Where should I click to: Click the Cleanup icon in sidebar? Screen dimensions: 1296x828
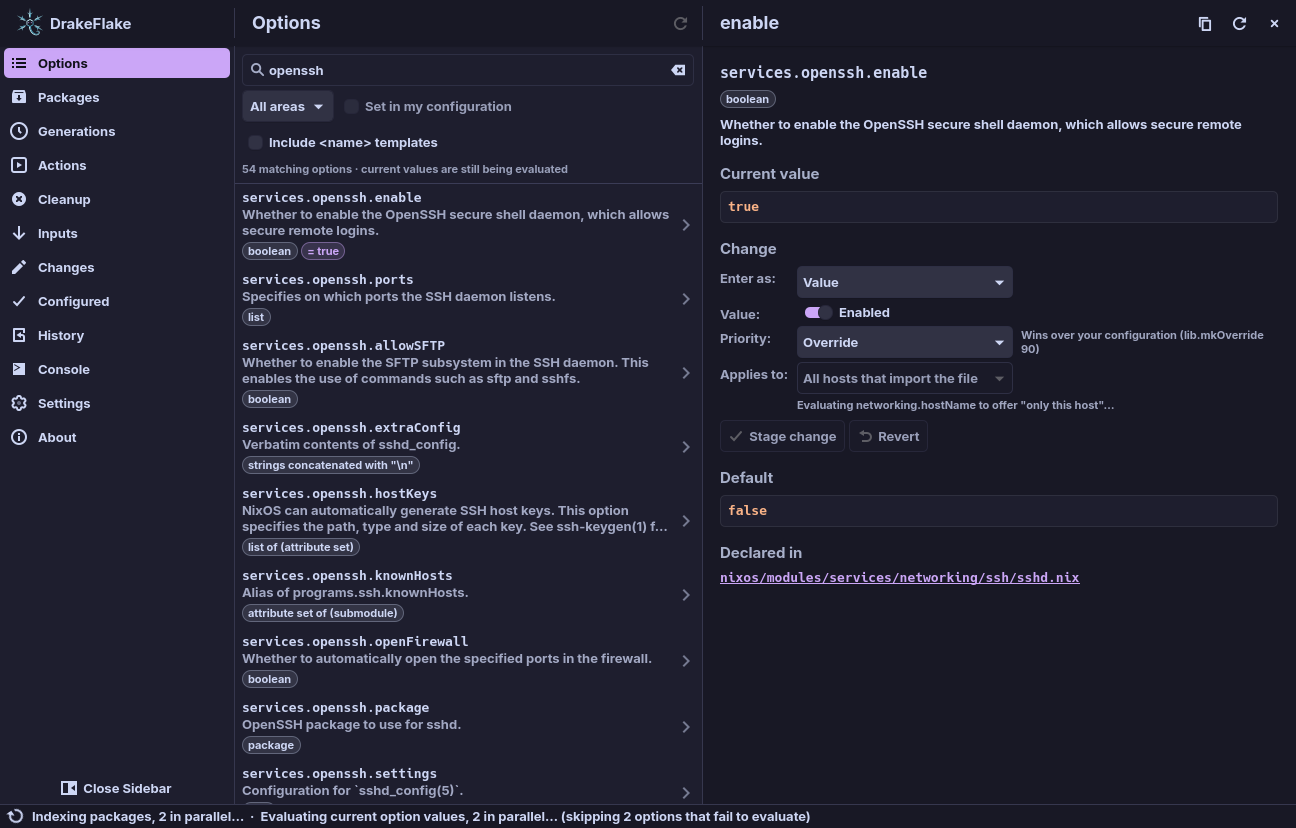19,199
